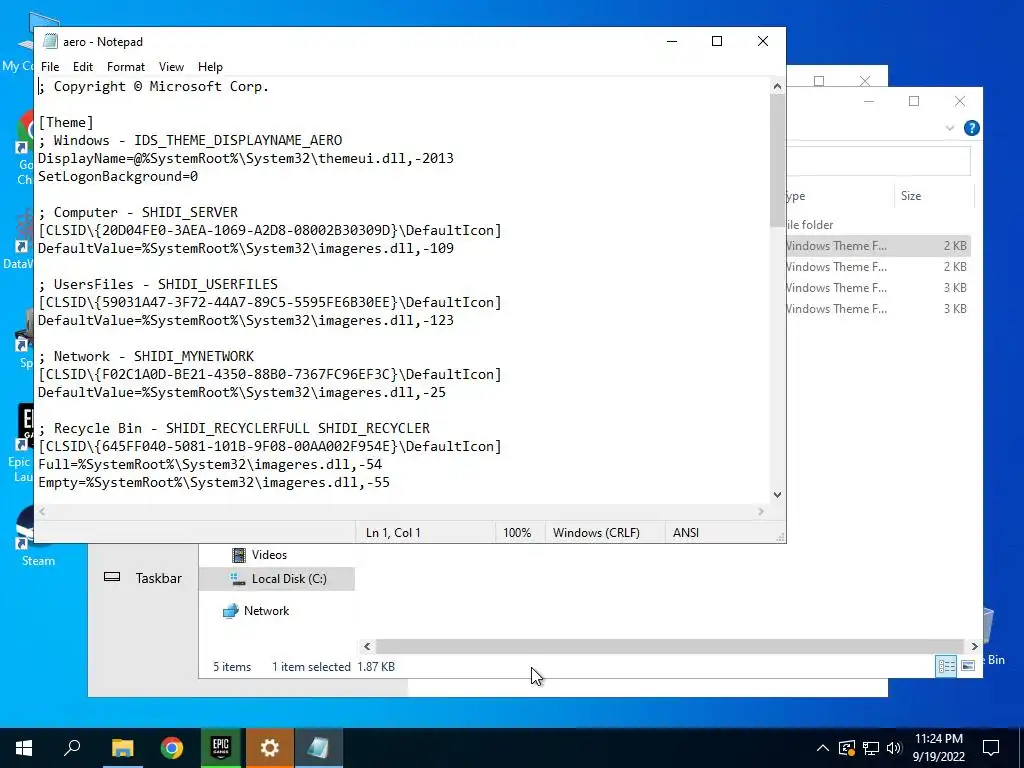Open the View menu in Notepad

pyautogui.click(x=171, y=67)
